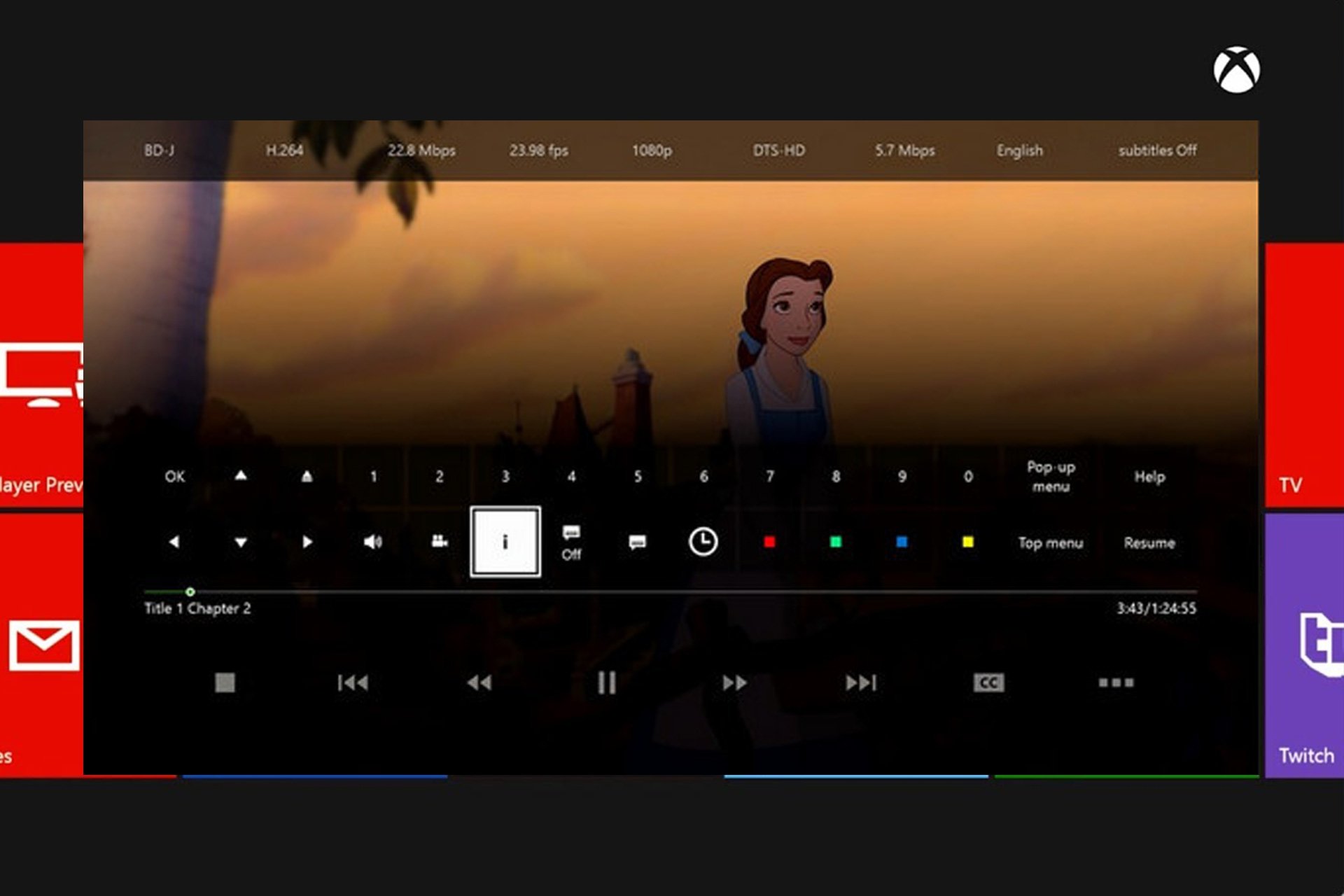Viewport: 1344px width, 896px height.
Task: Navigate right with the right arrow
Action: tap(307, 542)
